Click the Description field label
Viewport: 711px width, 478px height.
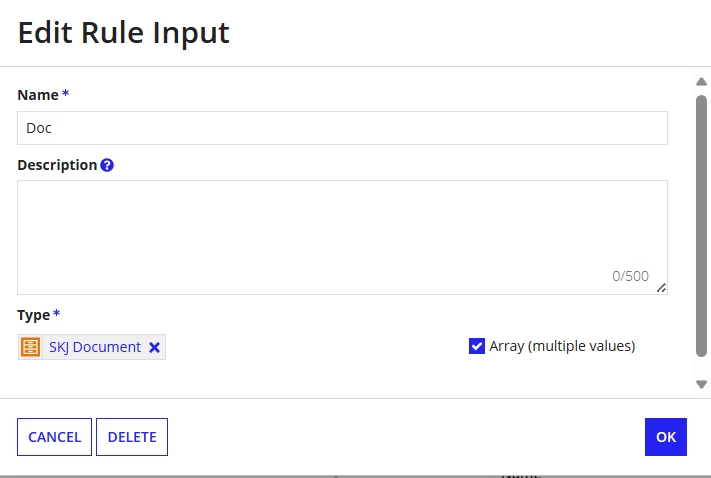tap(57, 165)
